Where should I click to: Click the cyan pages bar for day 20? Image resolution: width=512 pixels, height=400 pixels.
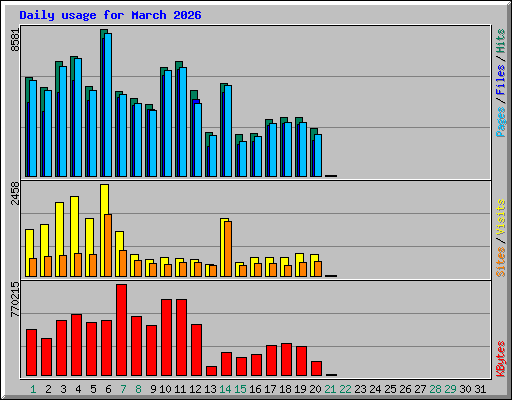tap(318, 155)
